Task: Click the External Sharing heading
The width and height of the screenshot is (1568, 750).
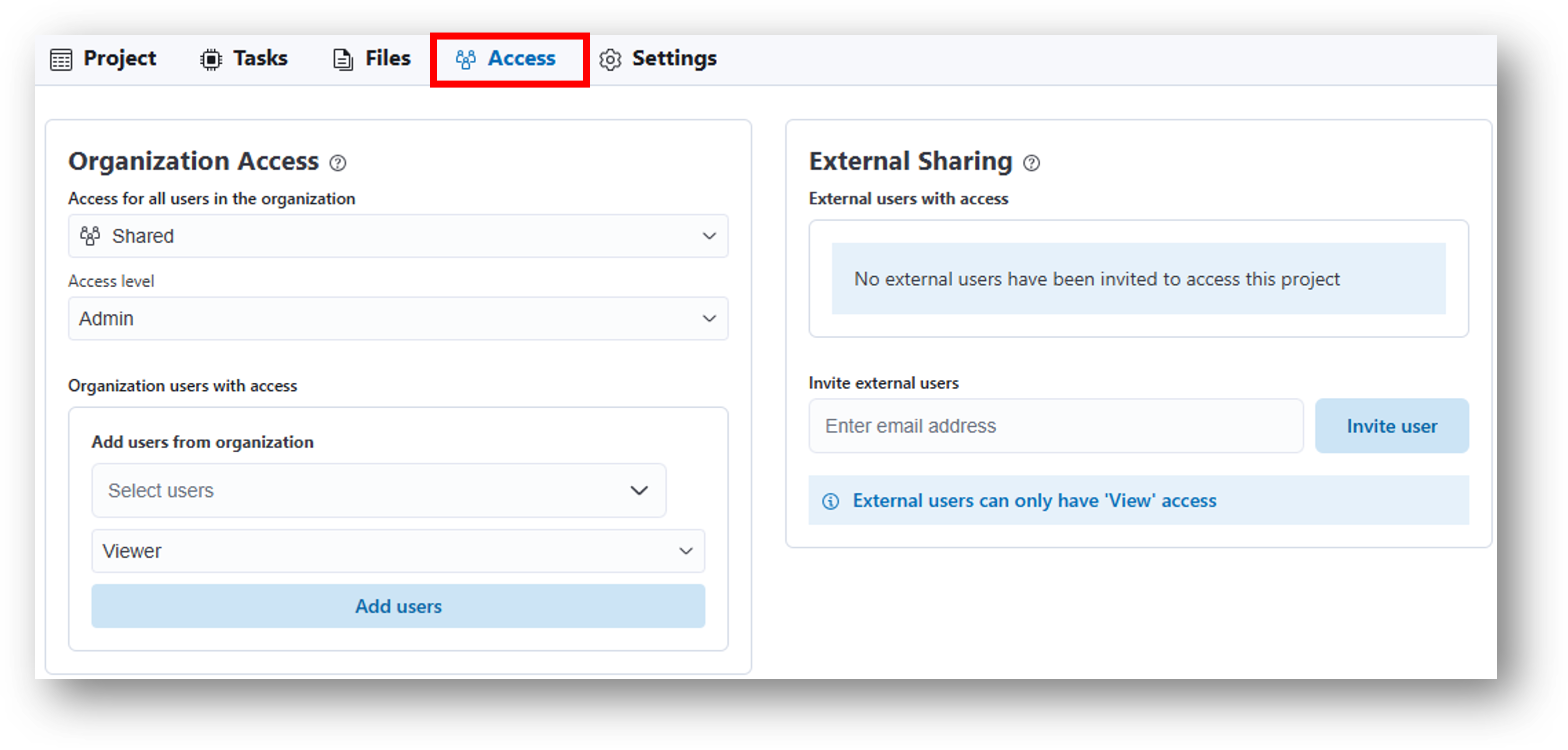Action: (x=910, y=161)
